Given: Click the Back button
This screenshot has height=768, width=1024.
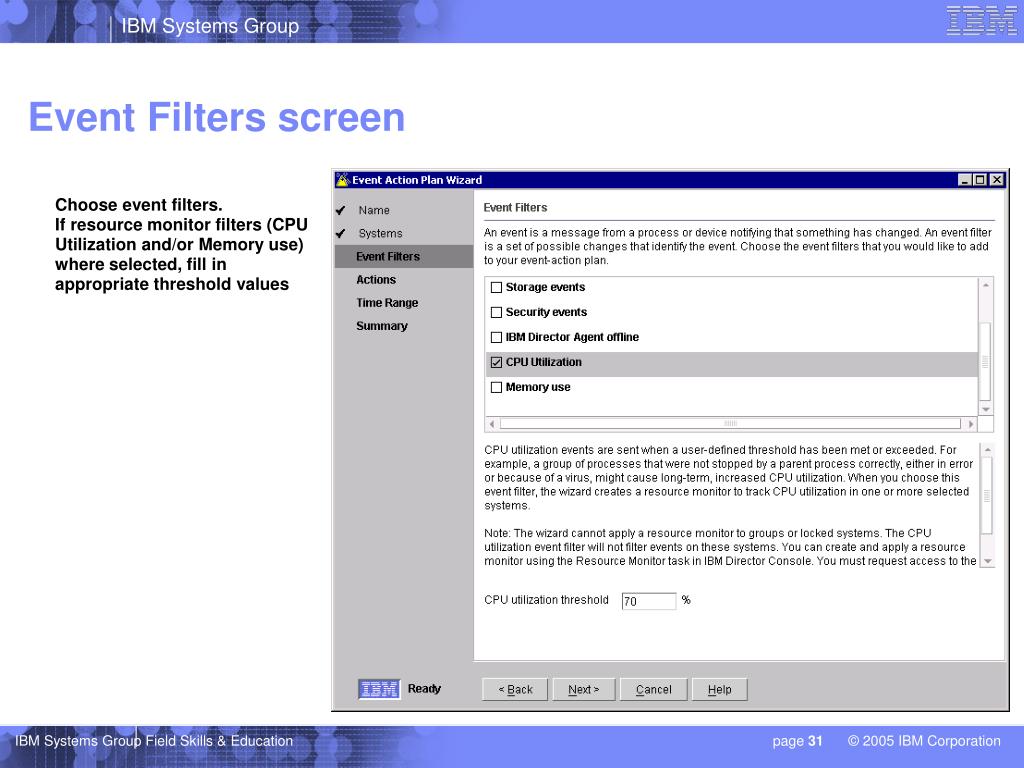Looking at the screenshot, I should tap(515, 690).
